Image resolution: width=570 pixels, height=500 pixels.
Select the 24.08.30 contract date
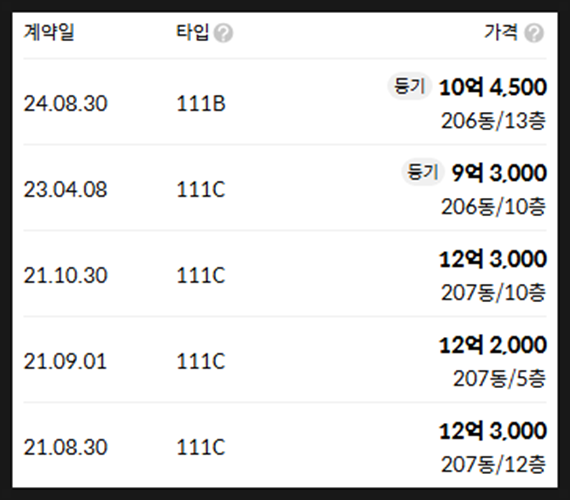65,104
